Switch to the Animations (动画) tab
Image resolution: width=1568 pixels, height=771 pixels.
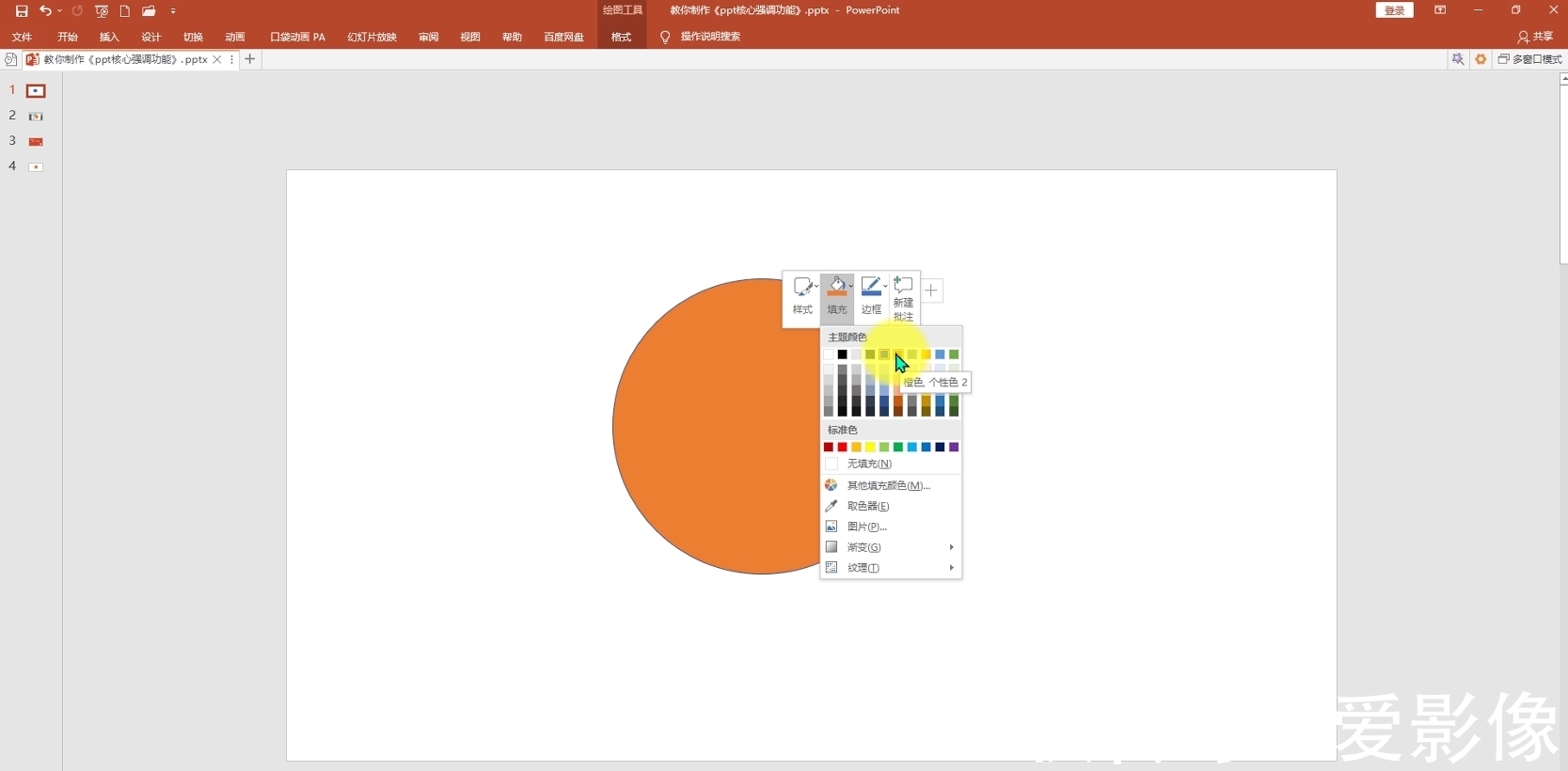[235, 37]
